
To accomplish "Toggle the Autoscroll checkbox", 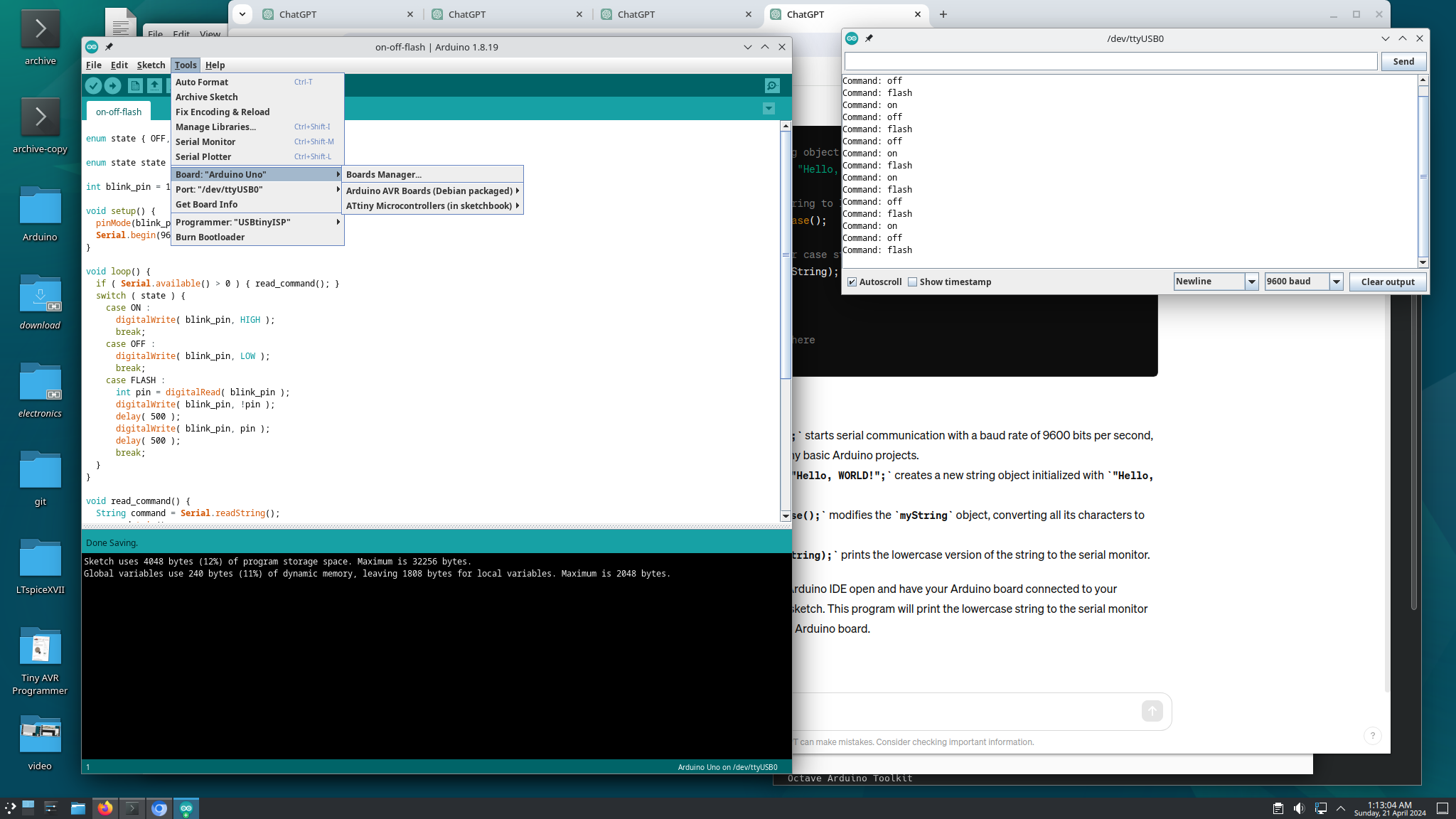I will tap(852, 282).
